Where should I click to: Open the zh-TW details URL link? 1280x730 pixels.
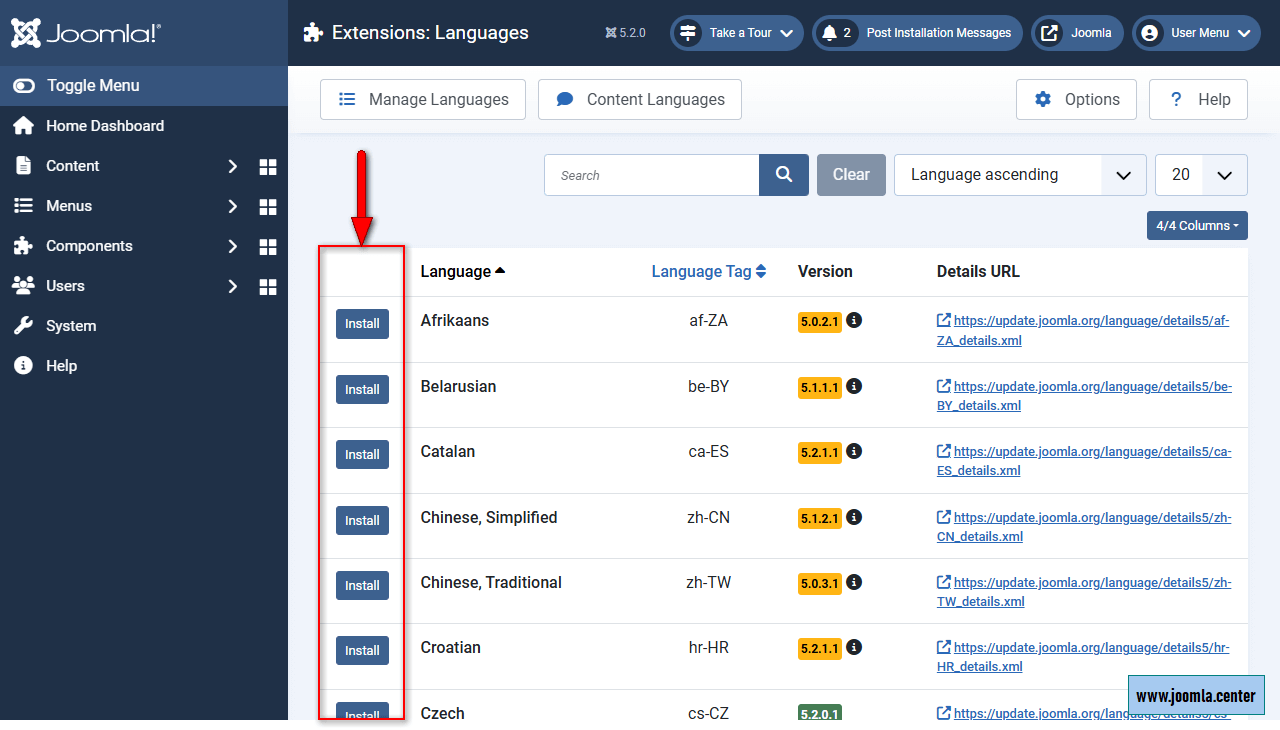pos(1084,592)
